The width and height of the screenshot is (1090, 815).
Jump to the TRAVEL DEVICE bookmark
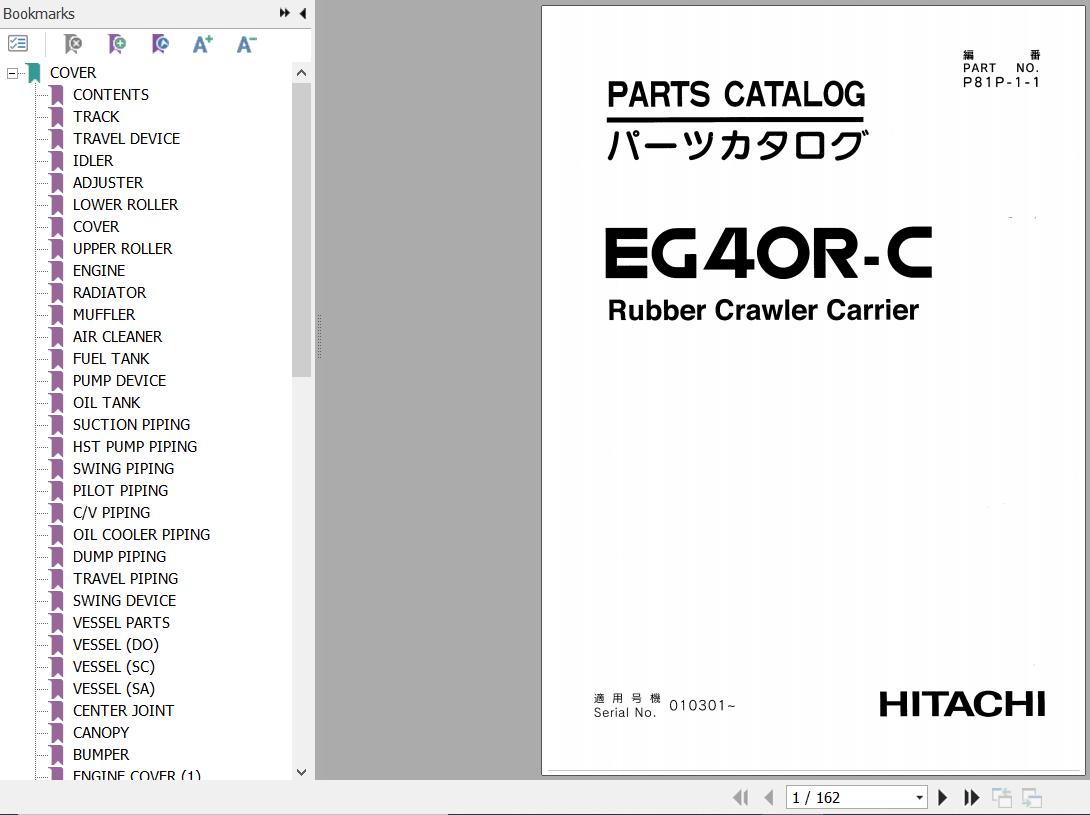pyautogui.click(x=126, y=139)
